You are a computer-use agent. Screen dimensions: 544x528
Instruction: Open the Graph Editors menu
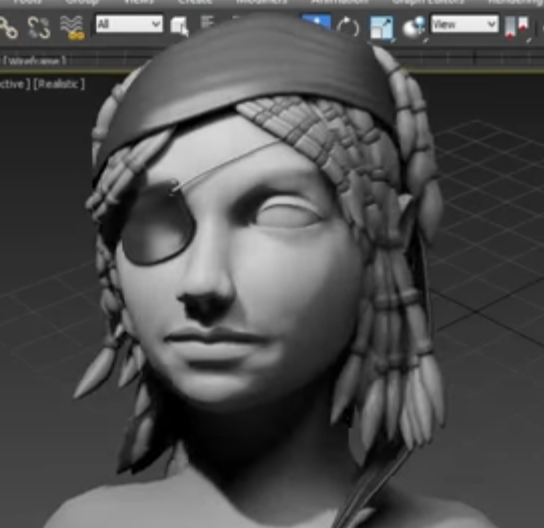coord(428,2)
